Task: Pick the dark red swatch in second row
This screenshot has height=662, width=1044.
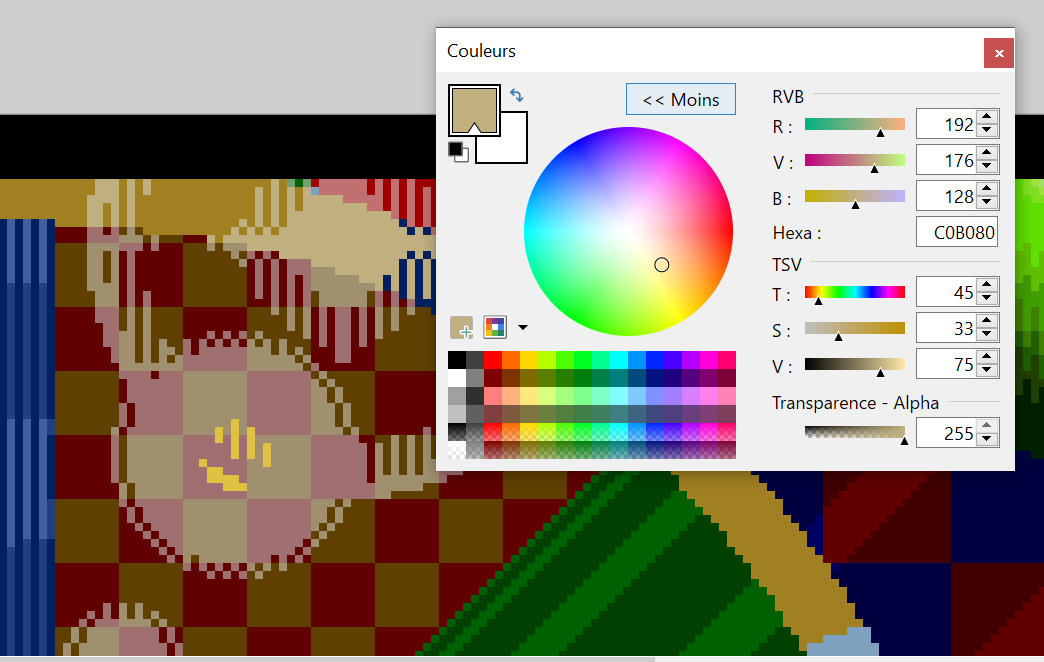Action: click(493, 378)
